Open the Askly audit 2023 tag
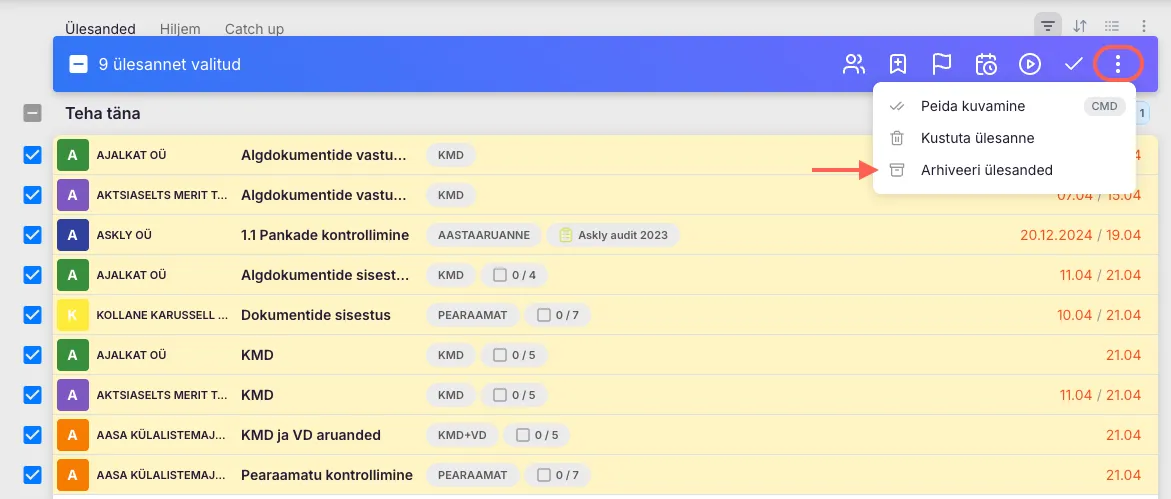1171x499 pixels. tap(613, 235)
